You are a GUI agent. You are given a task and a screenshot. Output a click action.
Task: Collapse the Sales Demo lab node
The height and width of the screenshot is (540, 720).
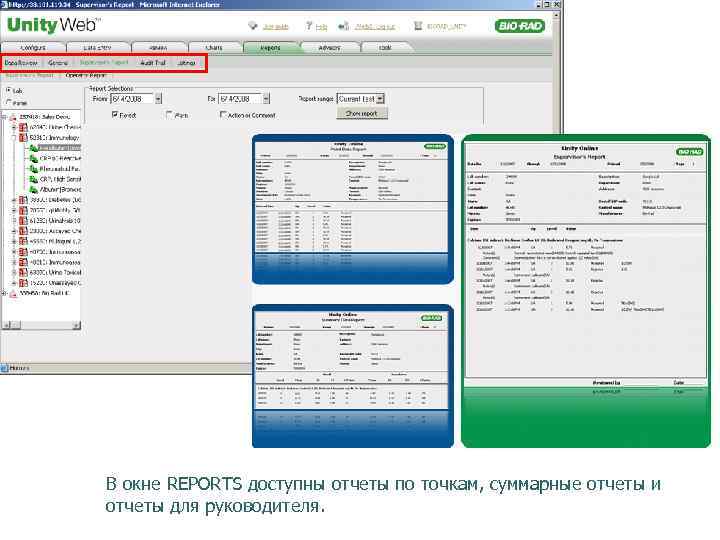coord(4,117)
